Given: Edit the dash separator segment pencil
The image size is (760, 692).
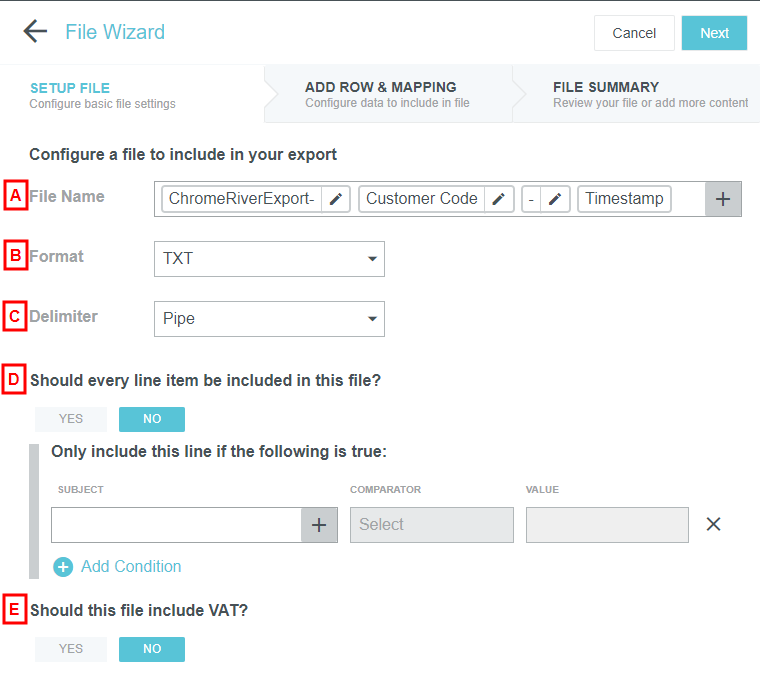Looking at the screenshot, I should coord(555,199).
